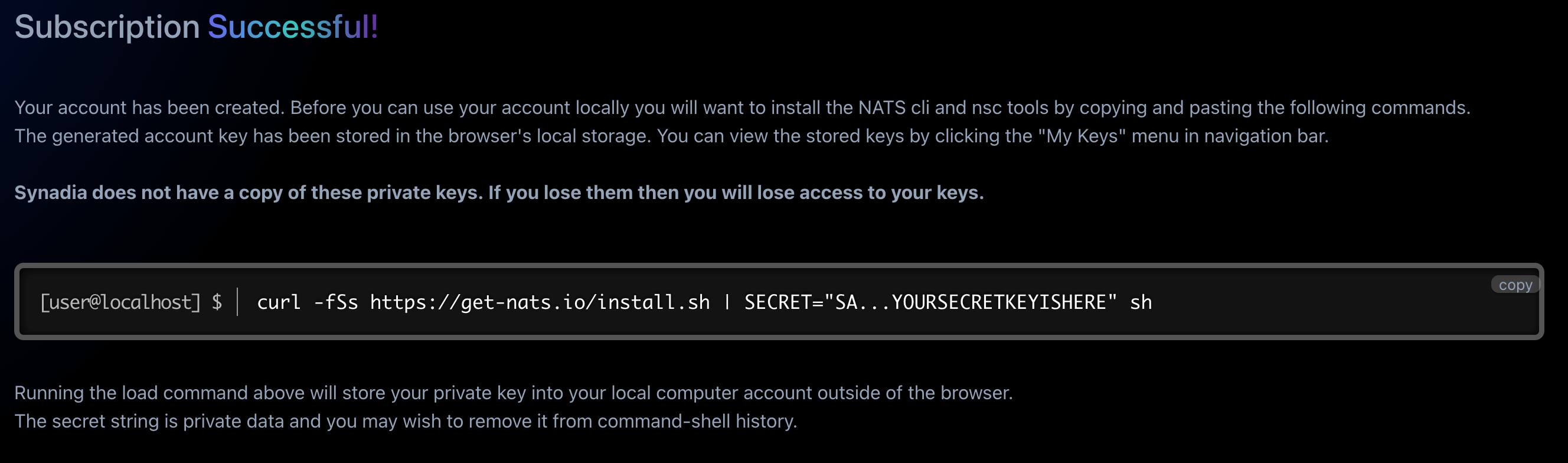
Task: Click the SECRET key placeholder value
Action: [971, 302]
